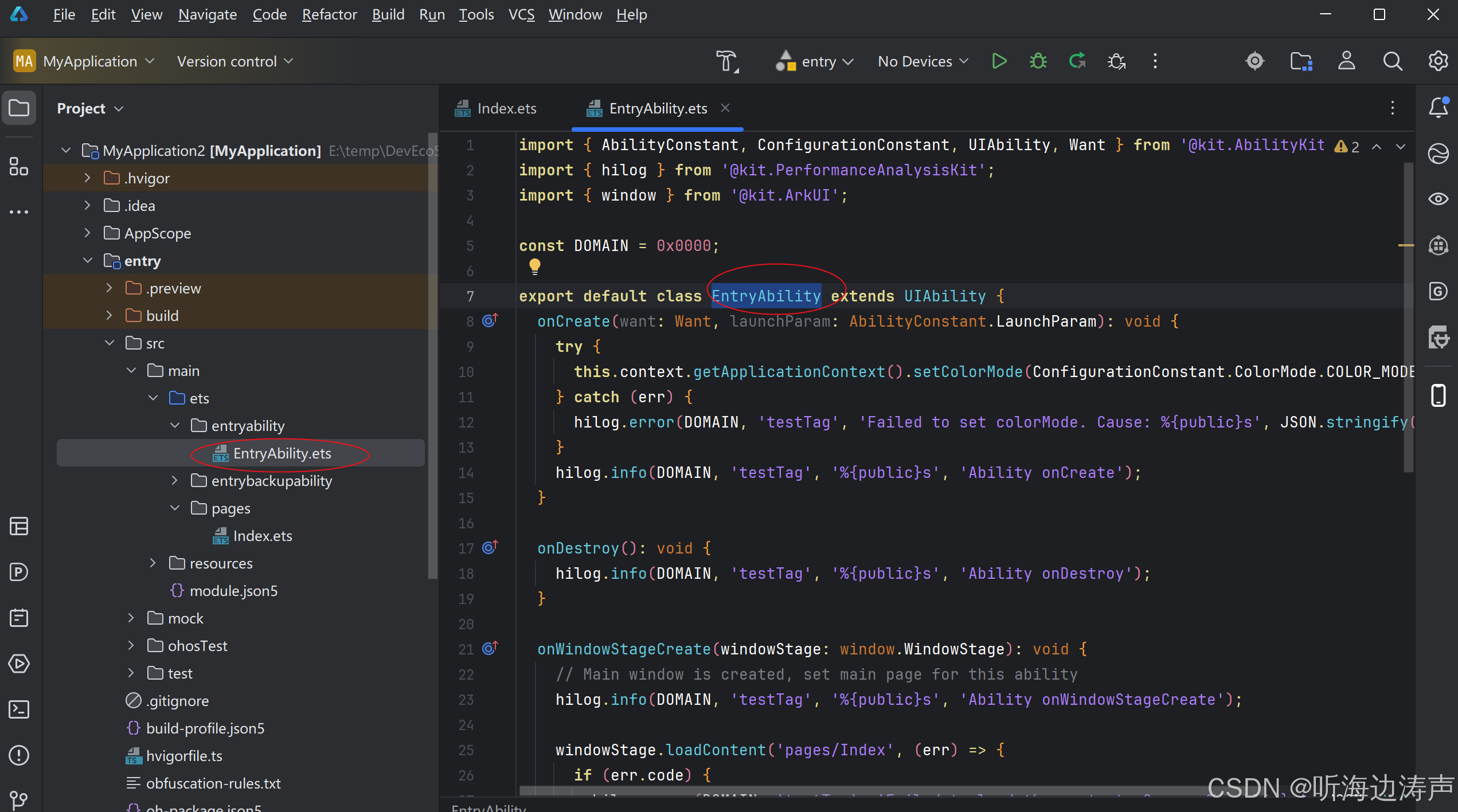Open the No Devices dropdown

pos(923,61)
